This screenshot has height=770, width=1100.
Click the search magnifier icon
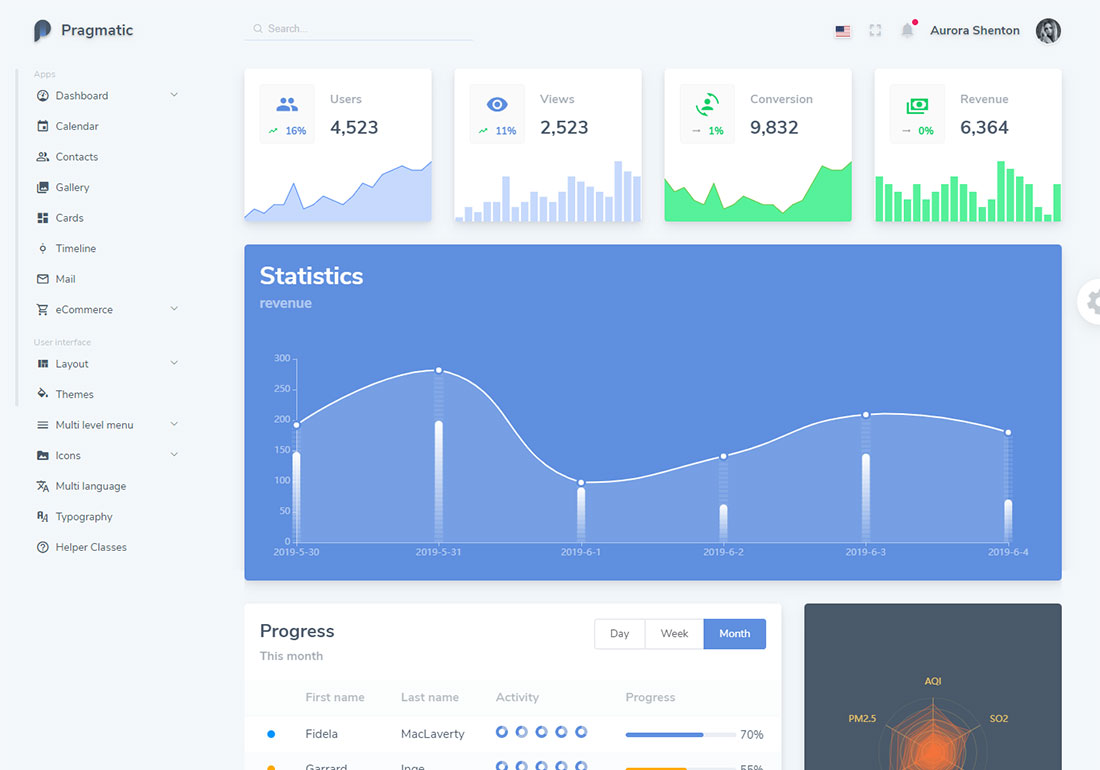click(x=257, y=29)
